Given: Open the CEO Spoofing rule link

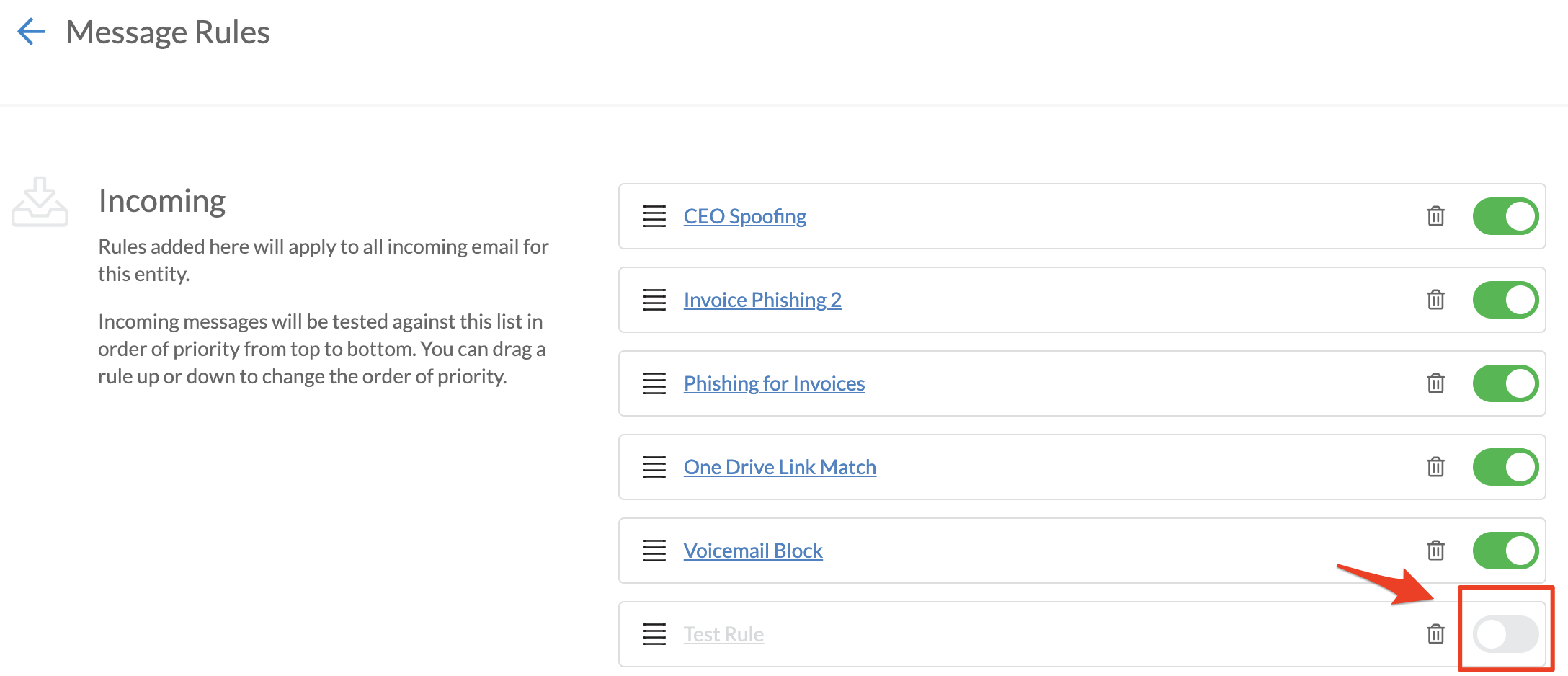Looking at the screenshot, I should (744, 216).
